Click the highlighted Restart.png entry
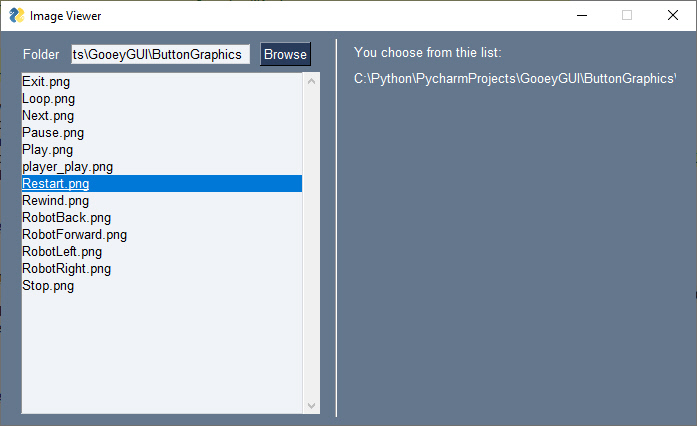Image resolution: width=697 pixels, height=426 pixels. [x=55, y=184]
